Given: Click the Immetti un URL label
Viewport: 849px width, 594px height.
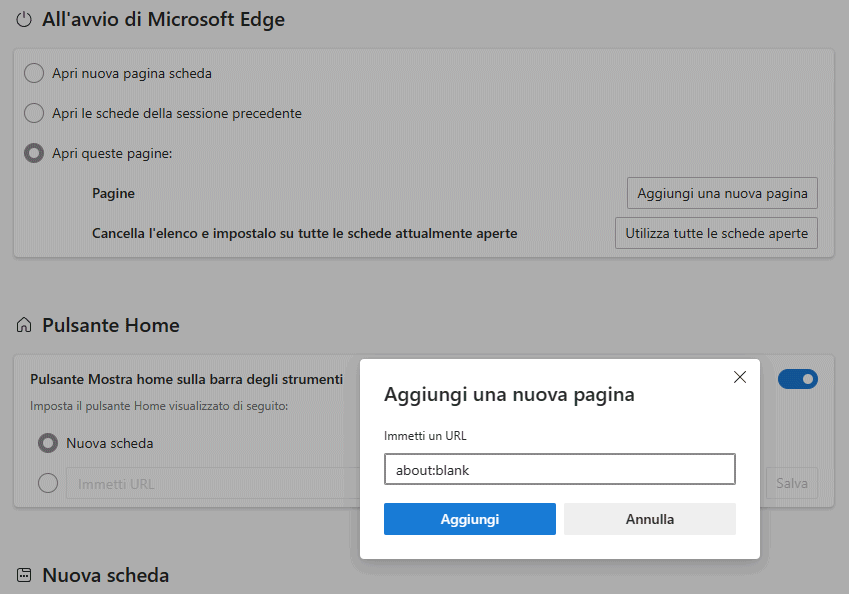Looking at the screenshot, I should tap(425, 436).
